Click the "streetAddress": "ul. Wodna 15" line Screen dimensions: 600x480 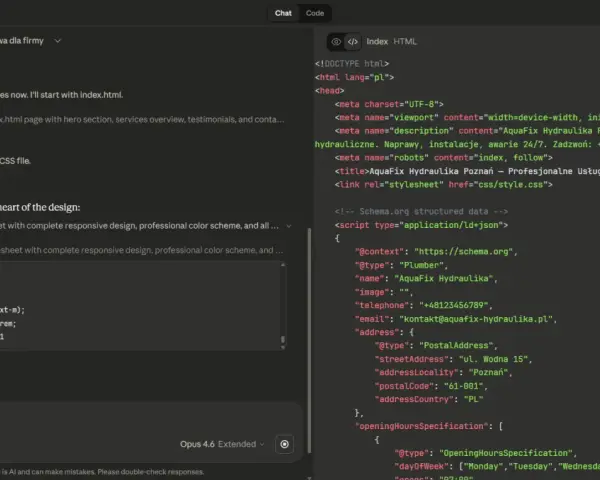click(453, 359)
